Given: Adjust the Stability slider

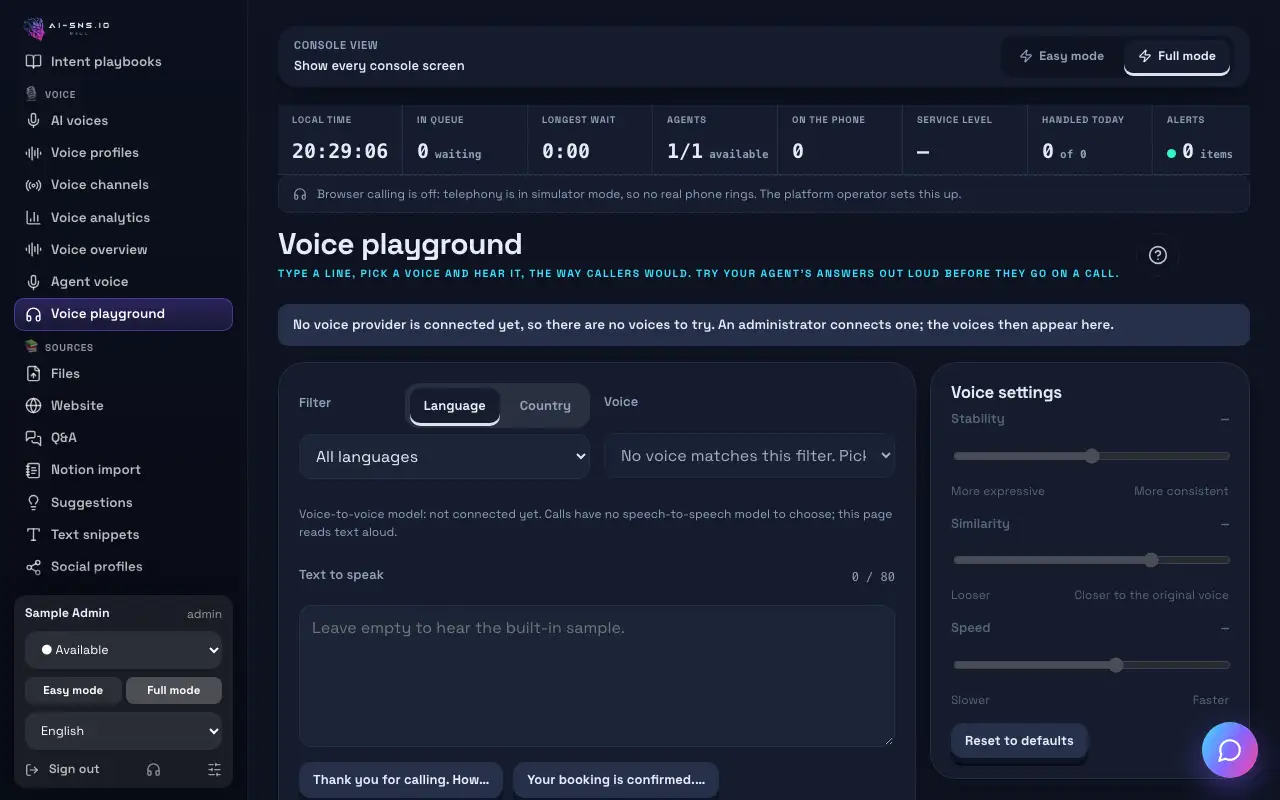Looking at the screenshot, I should (1091, 456).
